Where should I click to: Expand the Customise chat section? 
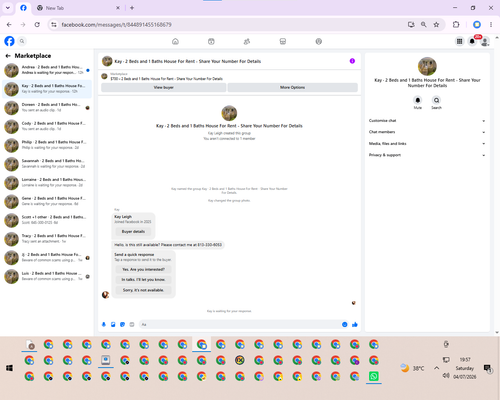pos(427,121)
